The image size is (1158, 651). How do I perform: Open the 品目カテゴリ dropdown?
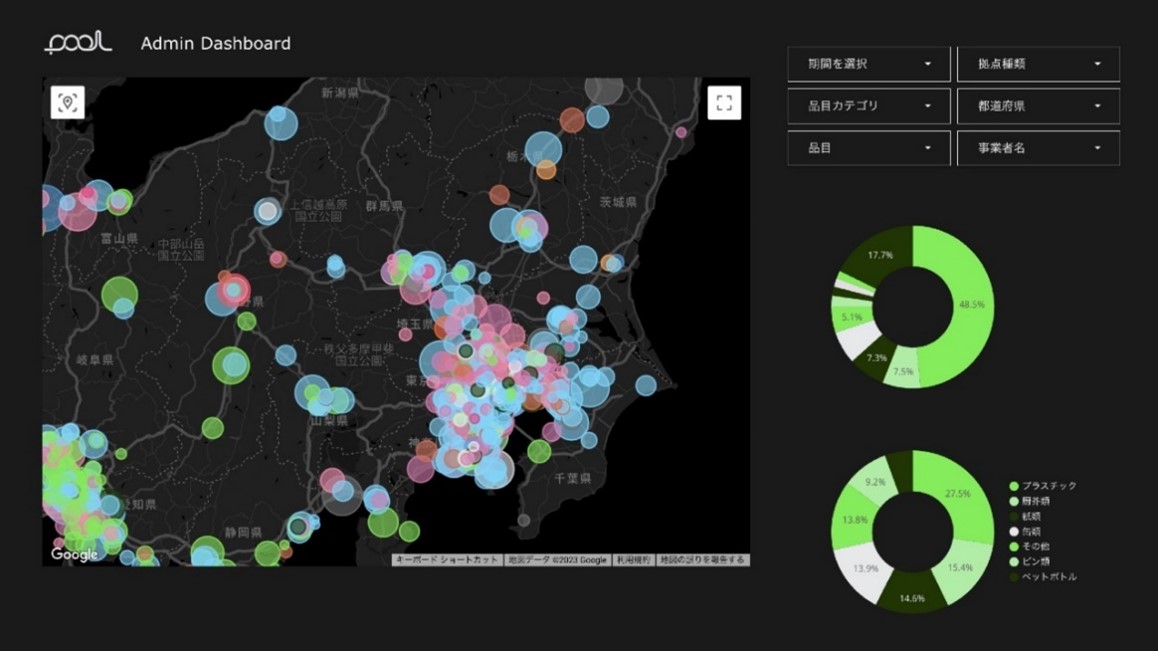pos(868,106)
